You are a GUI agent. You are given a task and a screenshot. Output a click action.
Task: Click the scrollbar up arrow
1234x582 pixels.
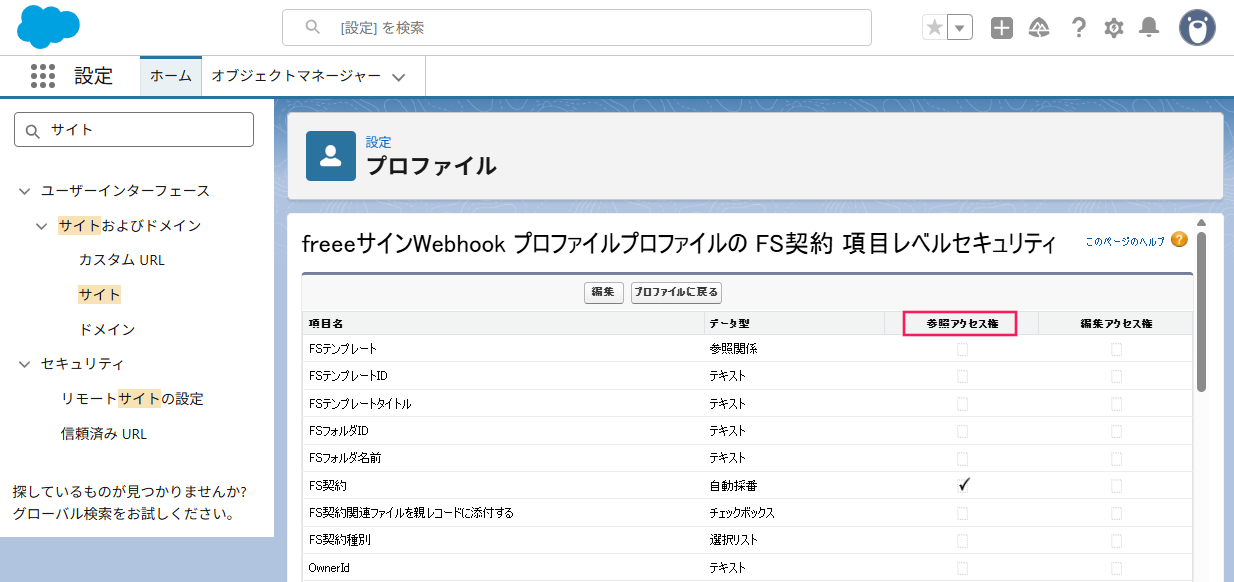1201,222
